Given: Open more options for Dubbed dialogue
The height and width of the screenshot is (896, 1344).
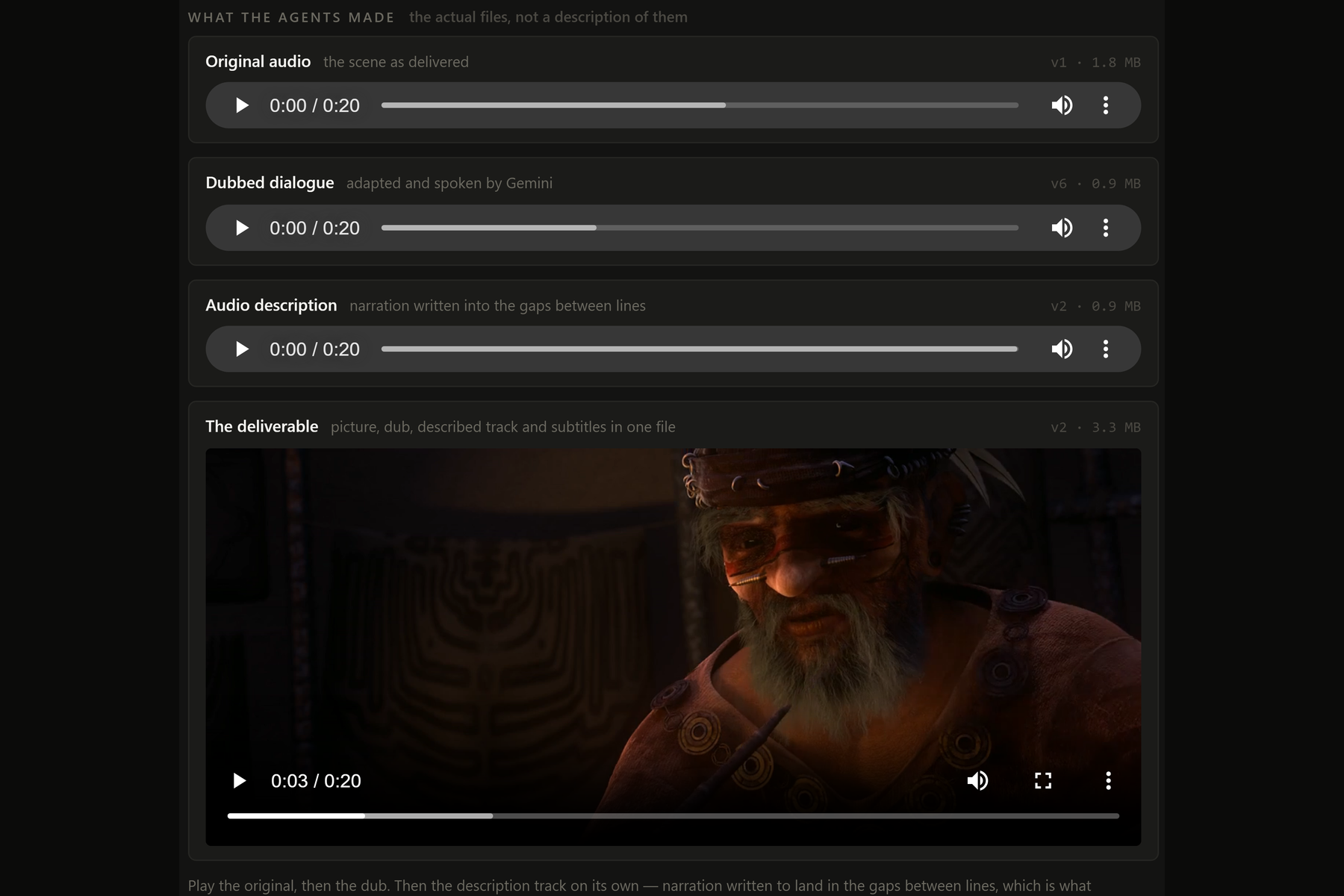Looking at the screenshot, I should [1106, 228].
